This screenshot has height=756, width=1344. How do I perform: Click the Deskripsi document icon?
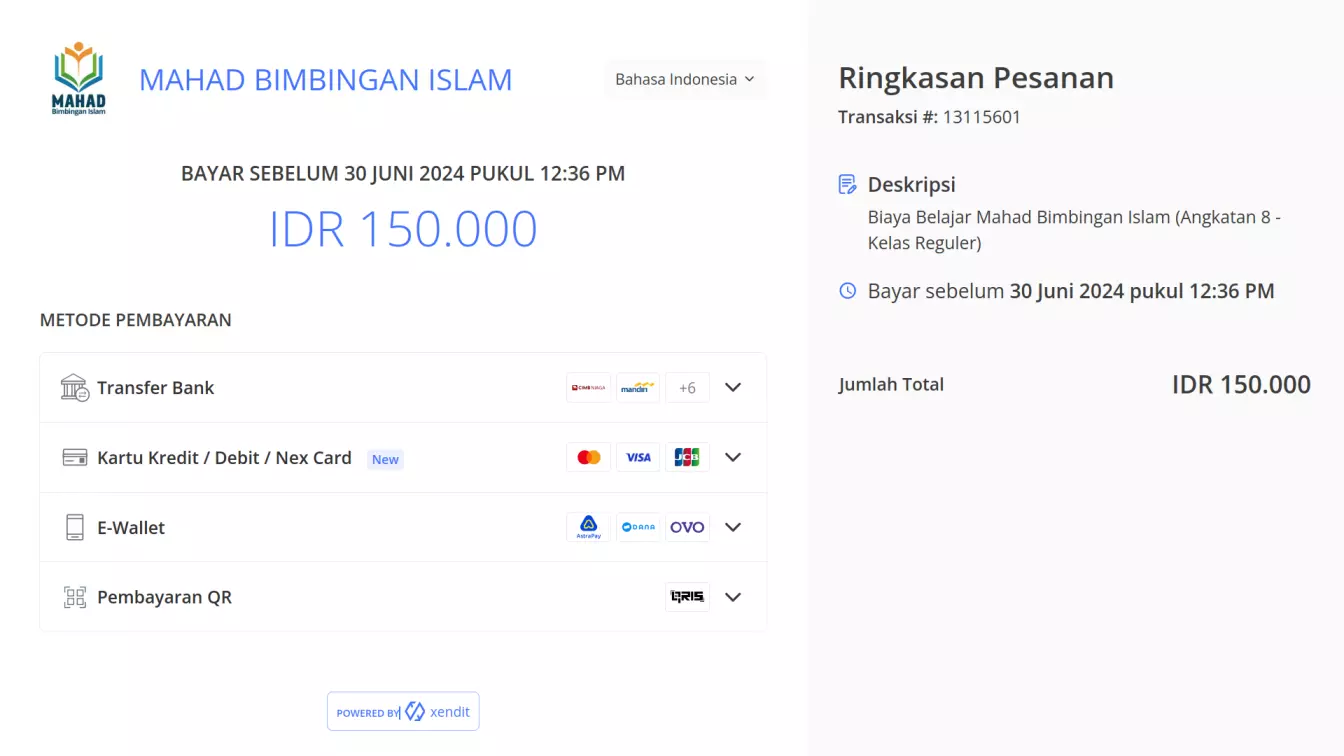pos(846,184)
